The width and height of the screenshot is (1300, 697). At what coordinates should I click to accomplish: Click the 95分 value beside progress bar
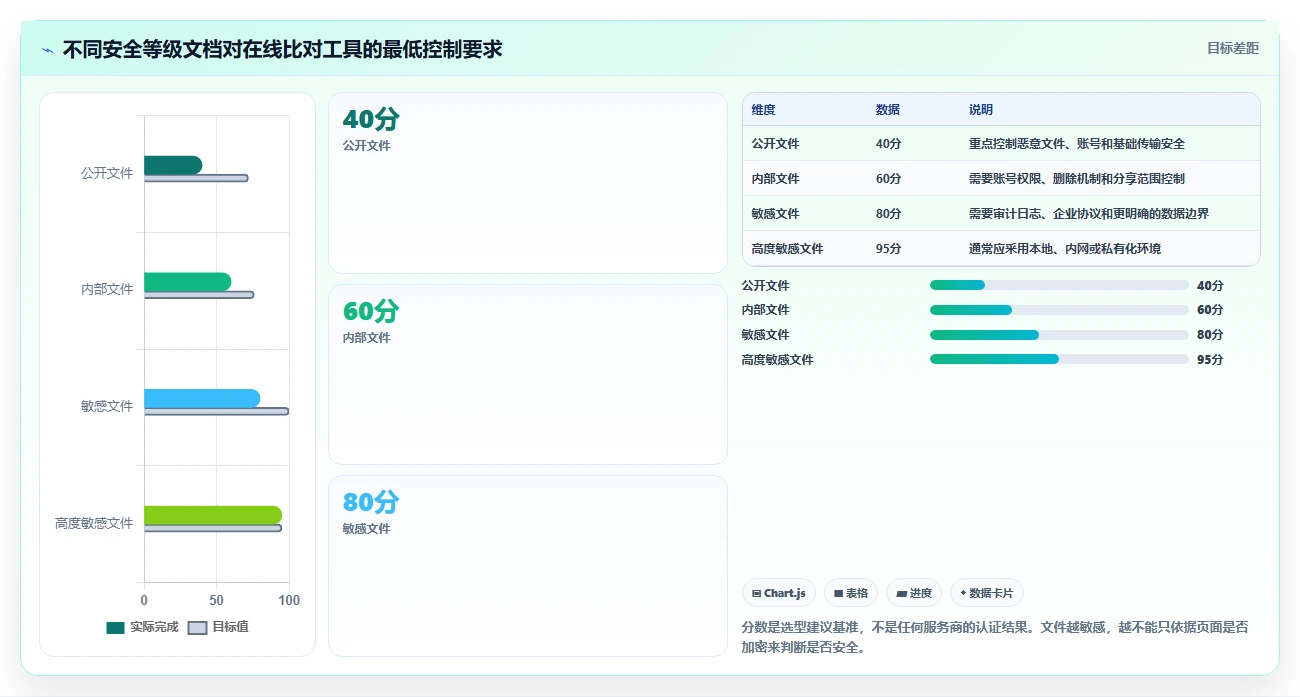[x=1210, y=360]
